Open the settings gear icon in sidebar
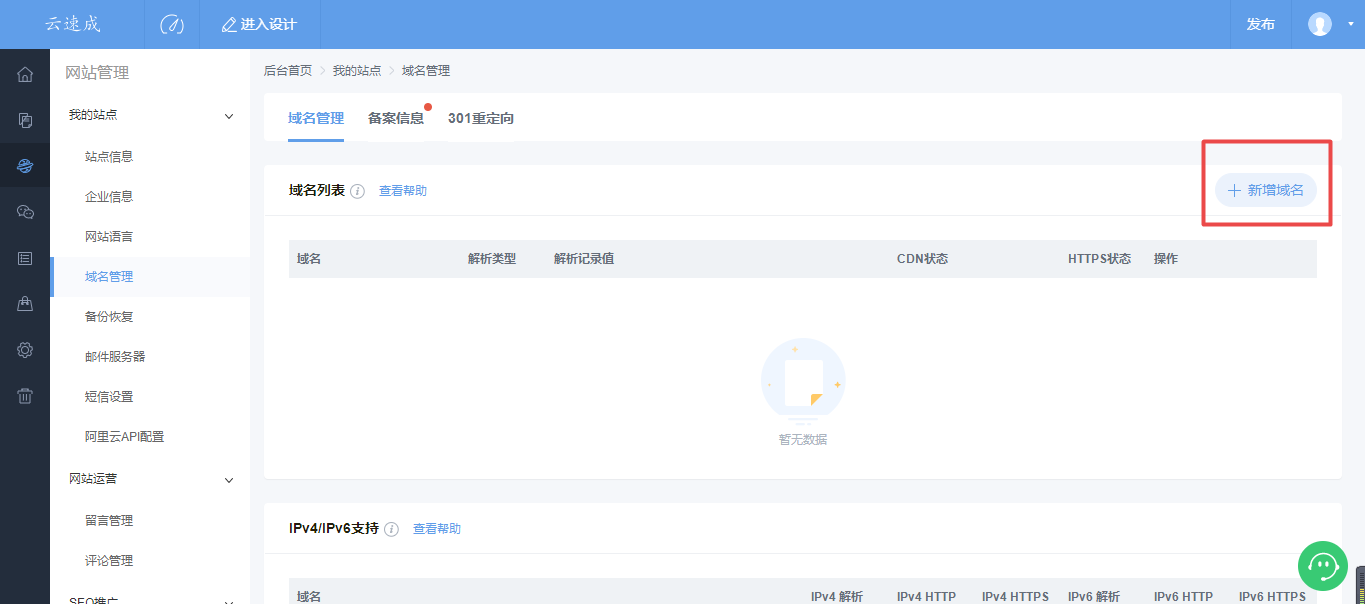Screen dimensions: 1365x604 click(25, 350)
